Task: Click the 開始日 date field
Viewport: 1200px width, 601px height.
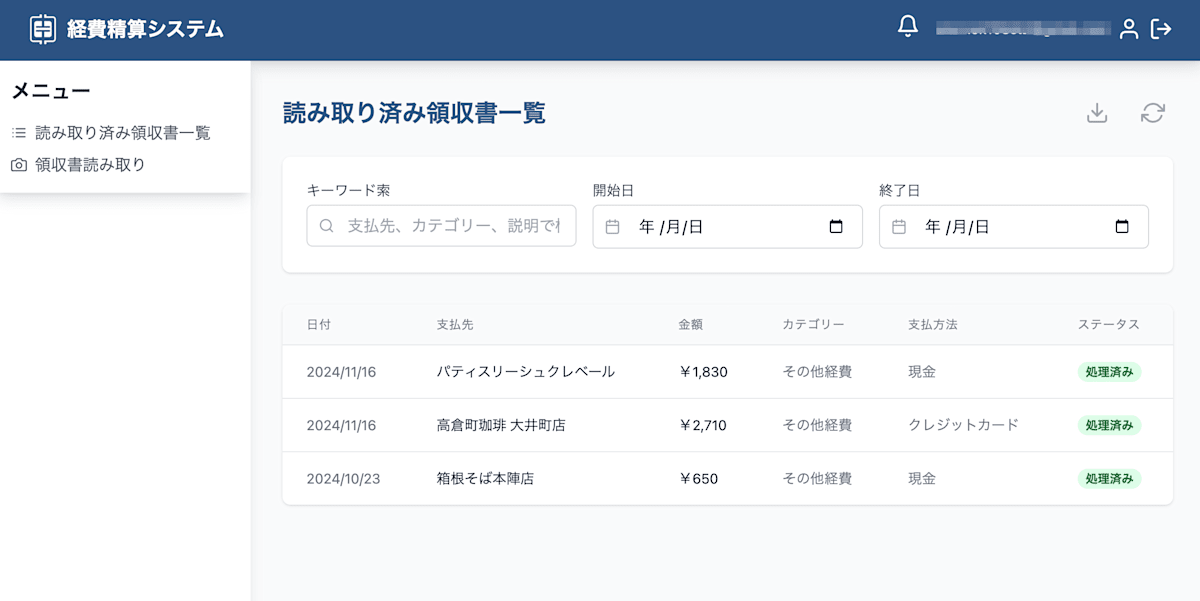Action: click(728, 227)
